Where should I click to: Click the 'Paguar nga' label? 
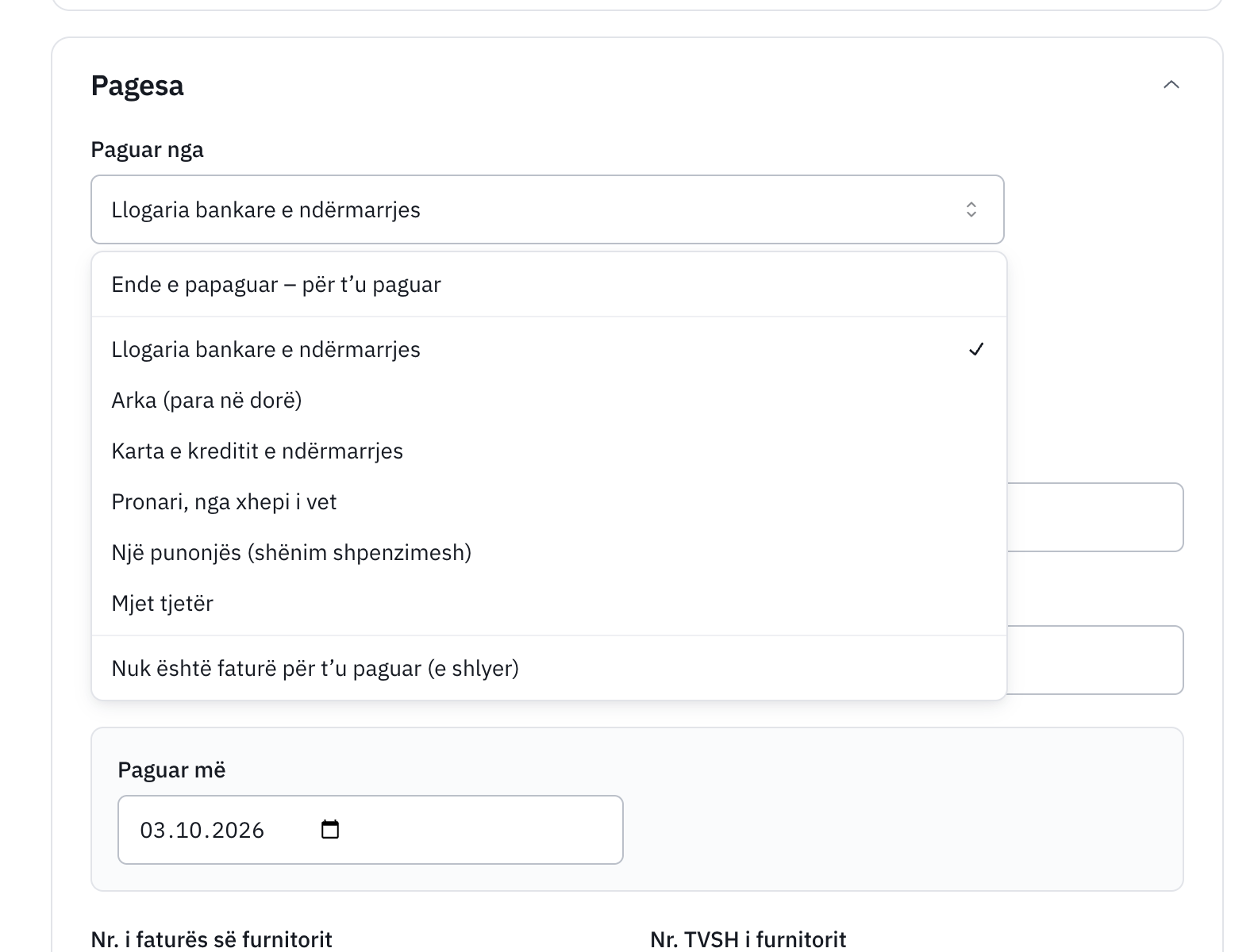(x=148, y=150)
